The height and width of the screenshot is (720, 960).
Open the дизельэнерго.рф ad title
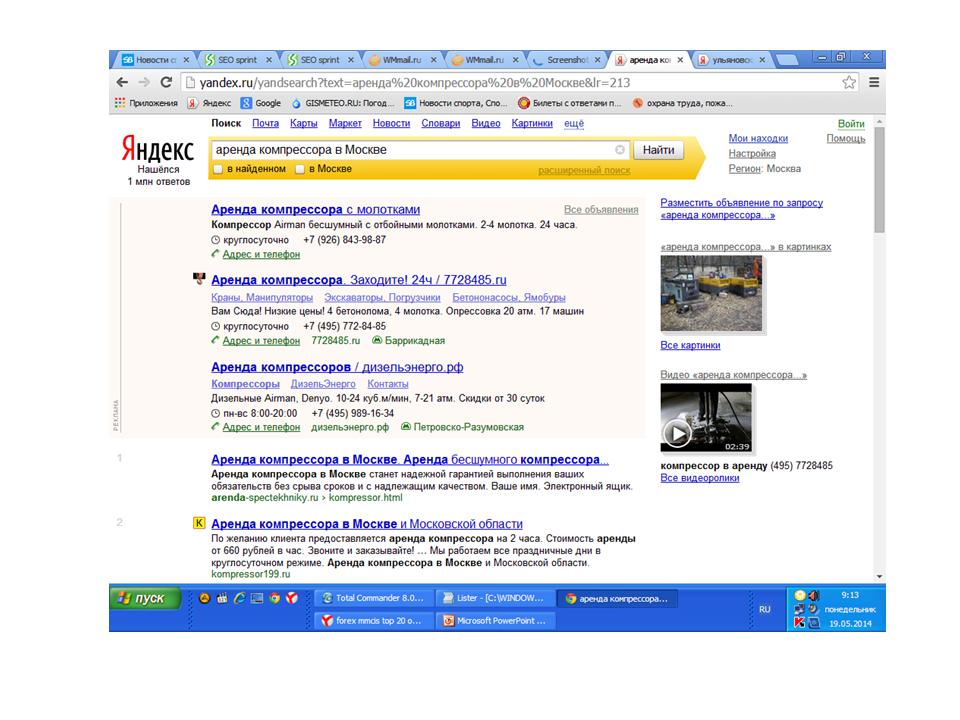337,367
